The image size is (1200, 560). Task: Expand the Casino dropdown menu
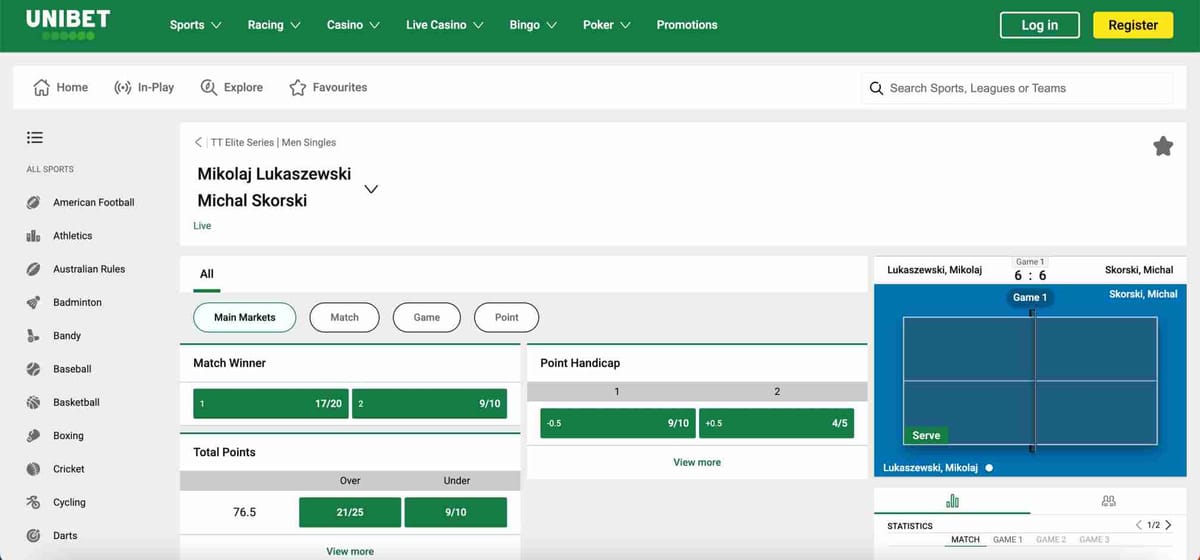354,25
